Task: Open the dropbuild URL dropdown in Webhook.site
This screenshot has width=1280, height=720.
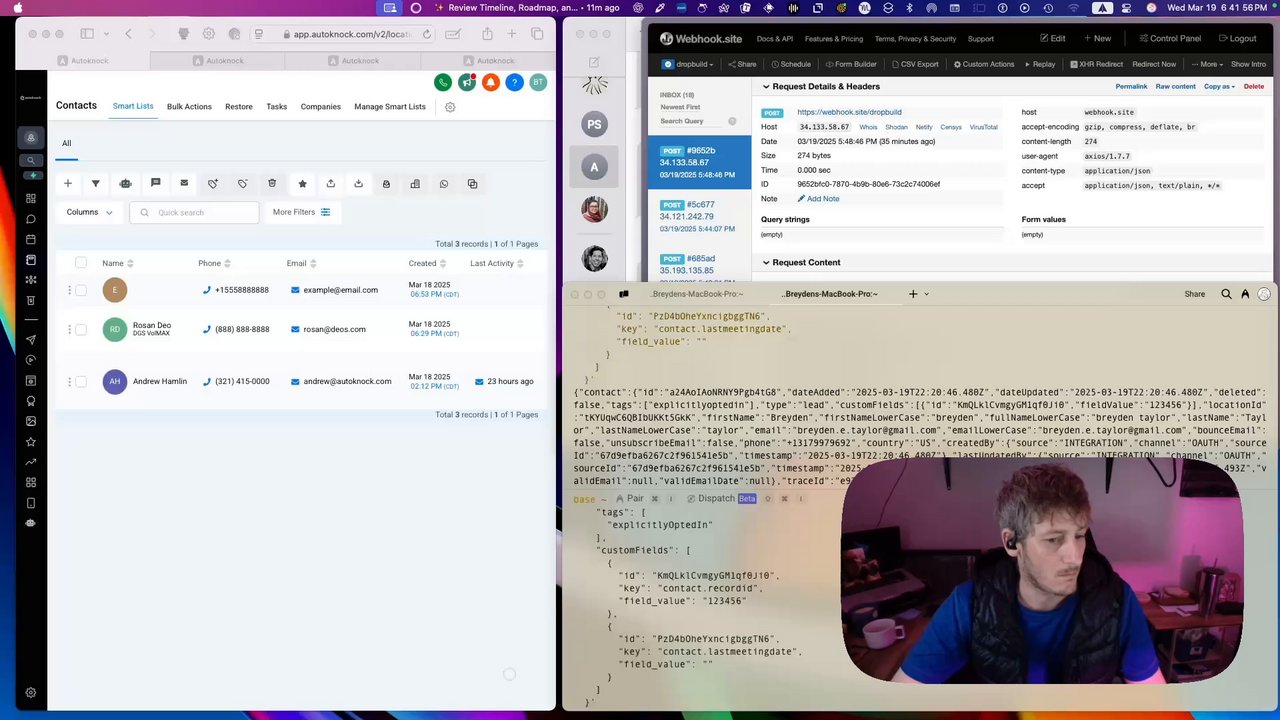Action: [688, 64]
